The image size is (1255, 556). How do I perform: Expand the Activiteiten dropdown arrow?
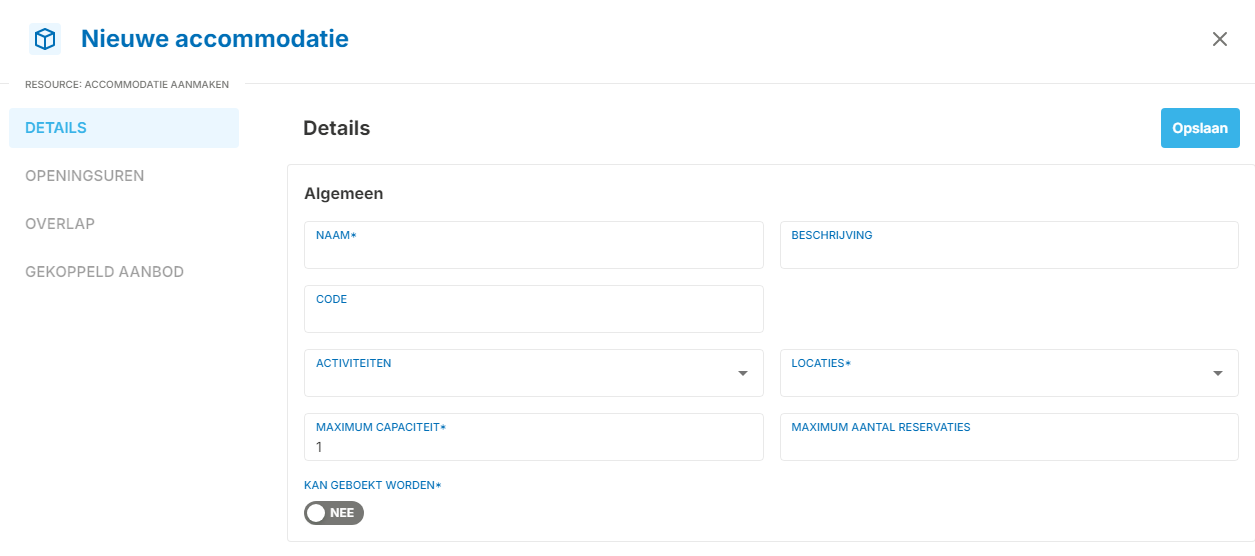point(743,373)
